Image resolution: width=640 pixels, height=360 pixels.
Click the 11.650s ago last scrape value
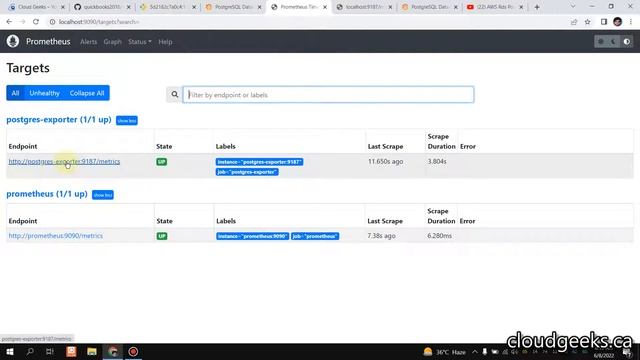pos(385,161)
